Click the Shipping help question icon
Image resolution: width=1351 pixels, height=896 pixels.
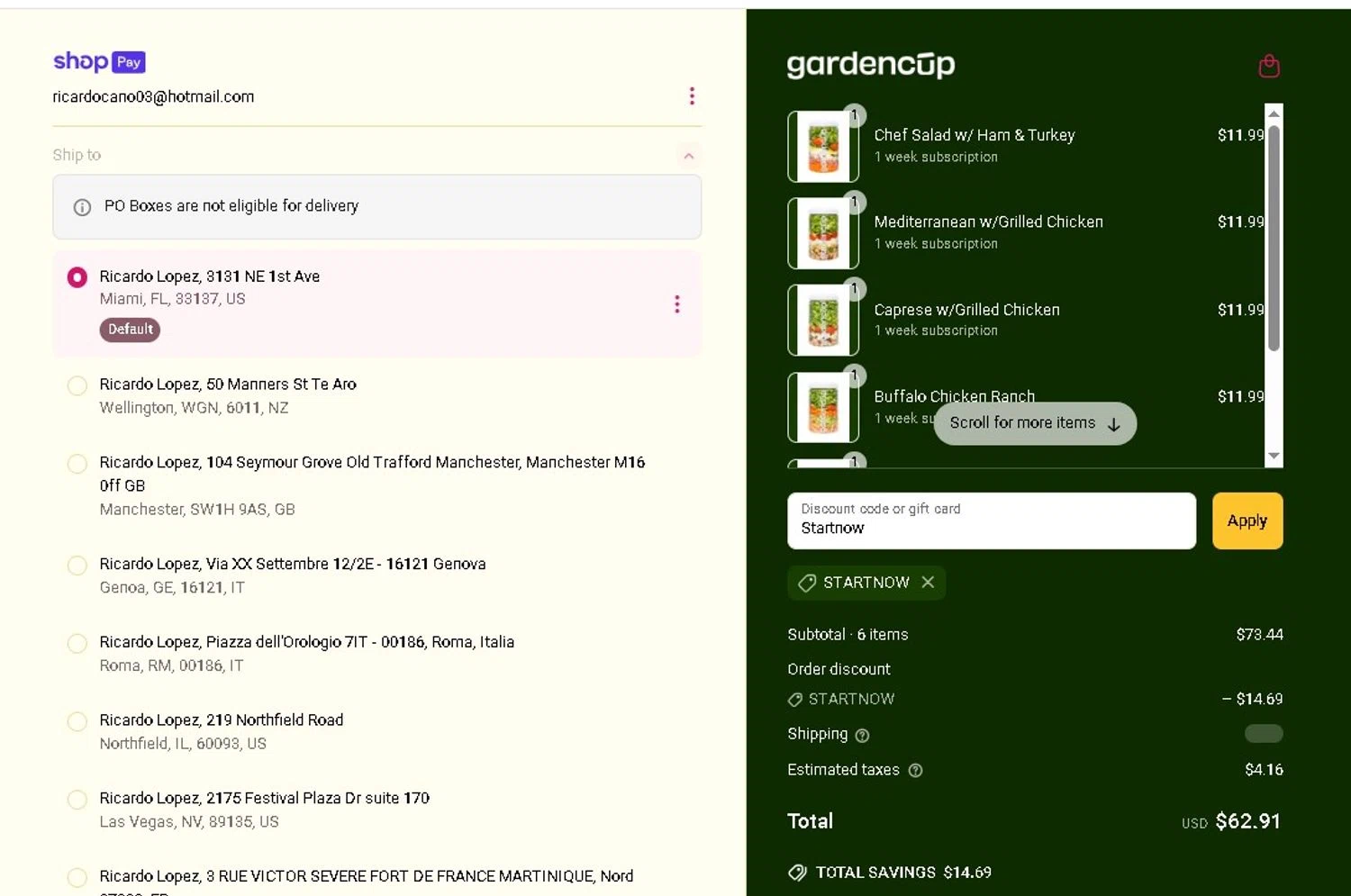(862, 736)
